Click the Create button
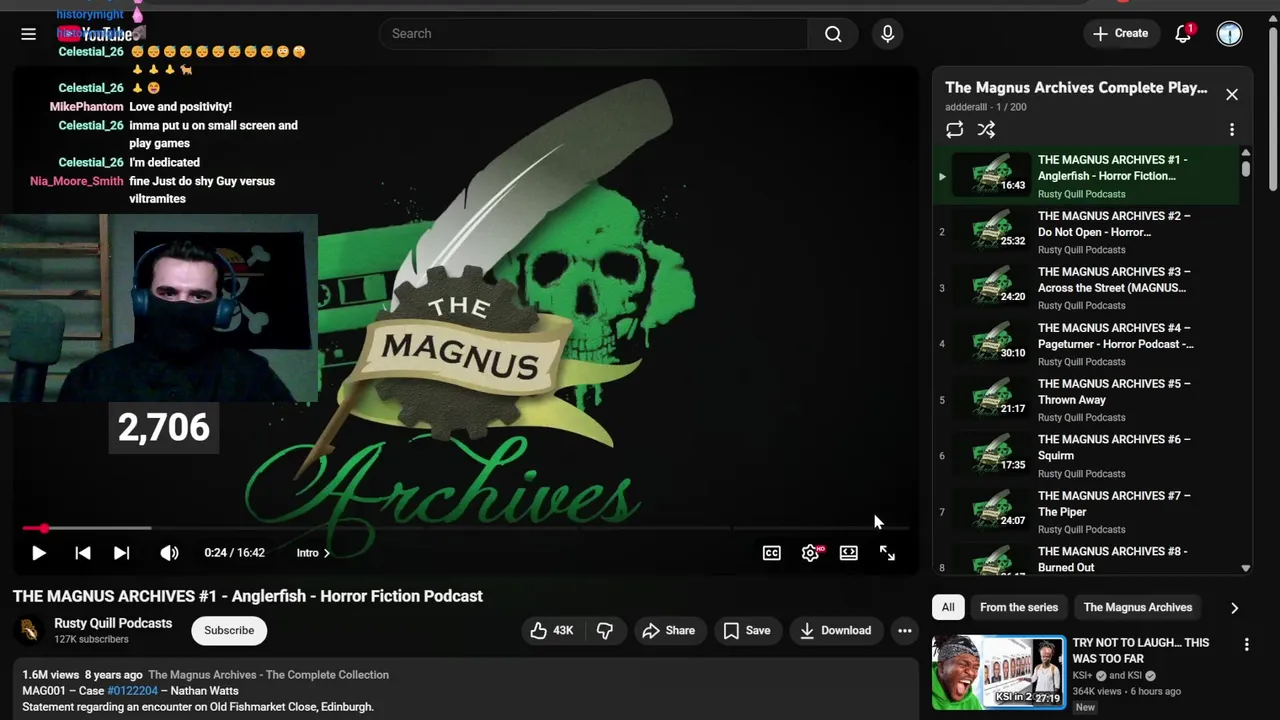1280x720 pixels. click(x=1120, y=34)
